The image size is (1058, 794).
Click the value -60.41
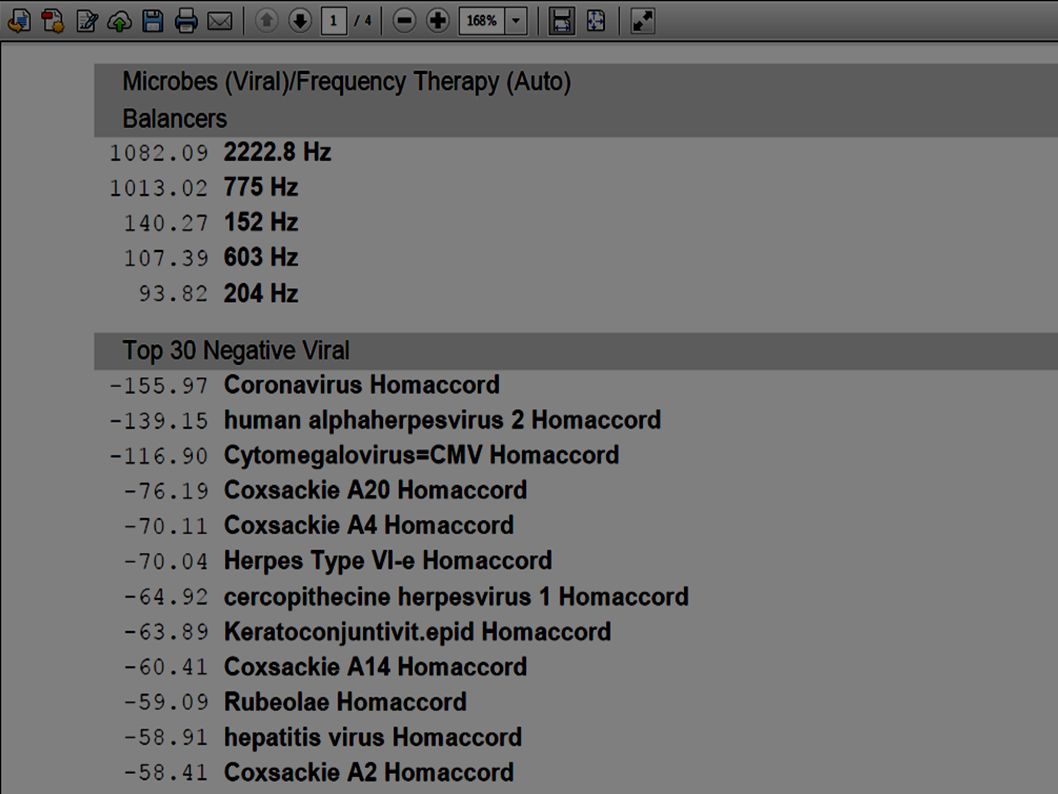[166, 667]
